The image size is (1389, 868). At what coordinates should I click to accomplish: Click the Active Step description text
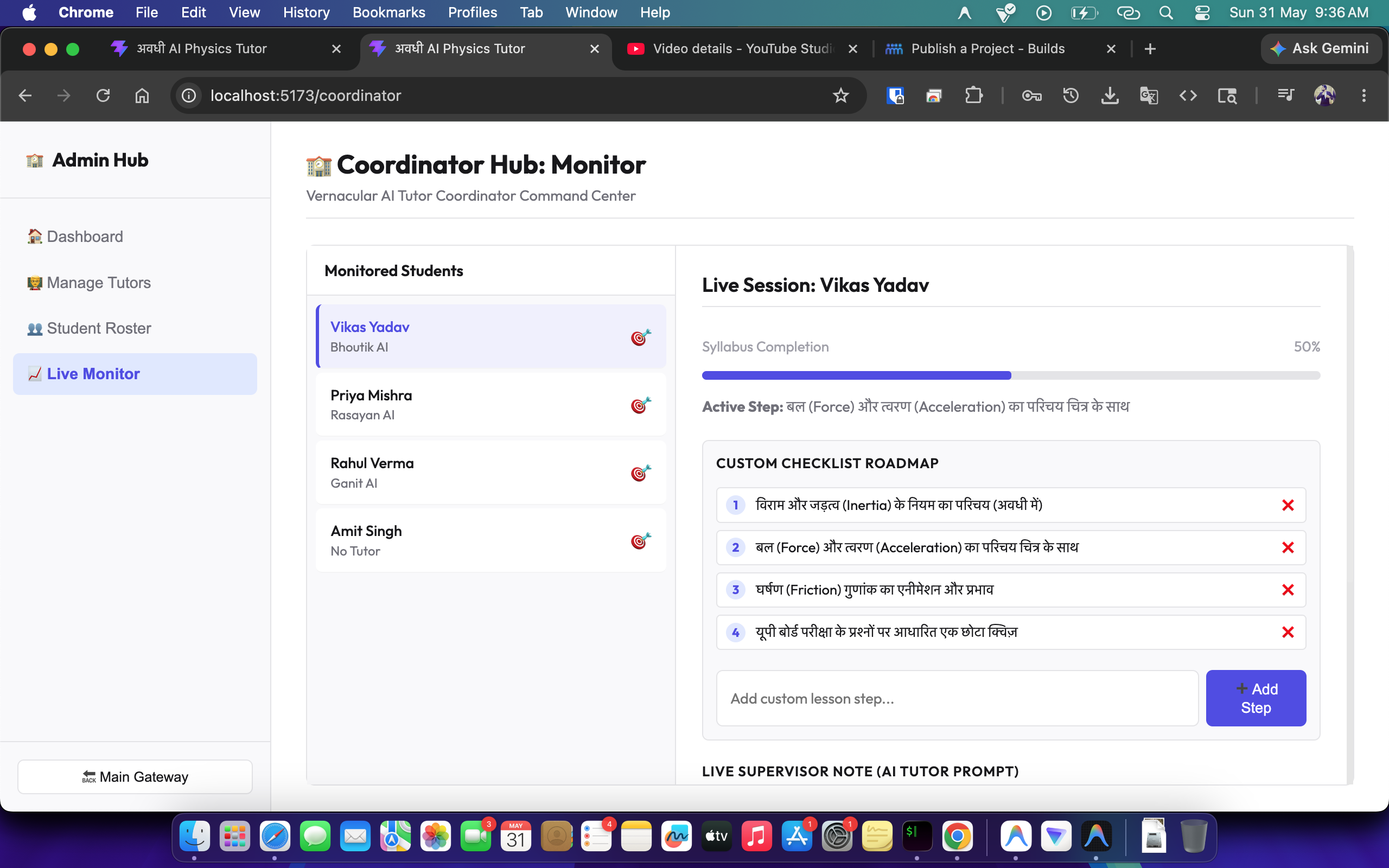coord(957,406)
